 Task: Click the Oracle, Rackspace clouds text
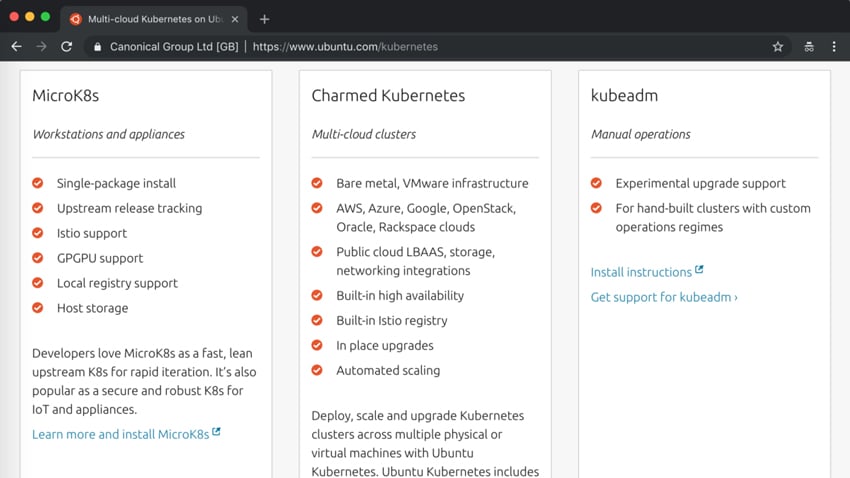click(x=405, y=227)
